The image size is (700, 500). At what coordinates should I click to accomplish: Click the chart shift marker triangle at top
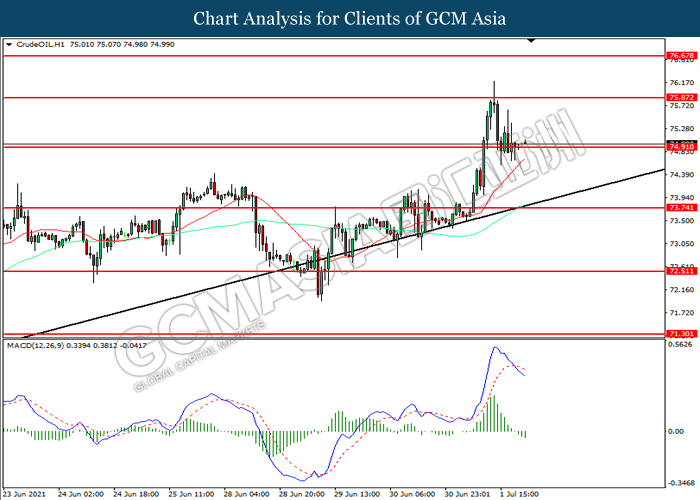point(531,41)
